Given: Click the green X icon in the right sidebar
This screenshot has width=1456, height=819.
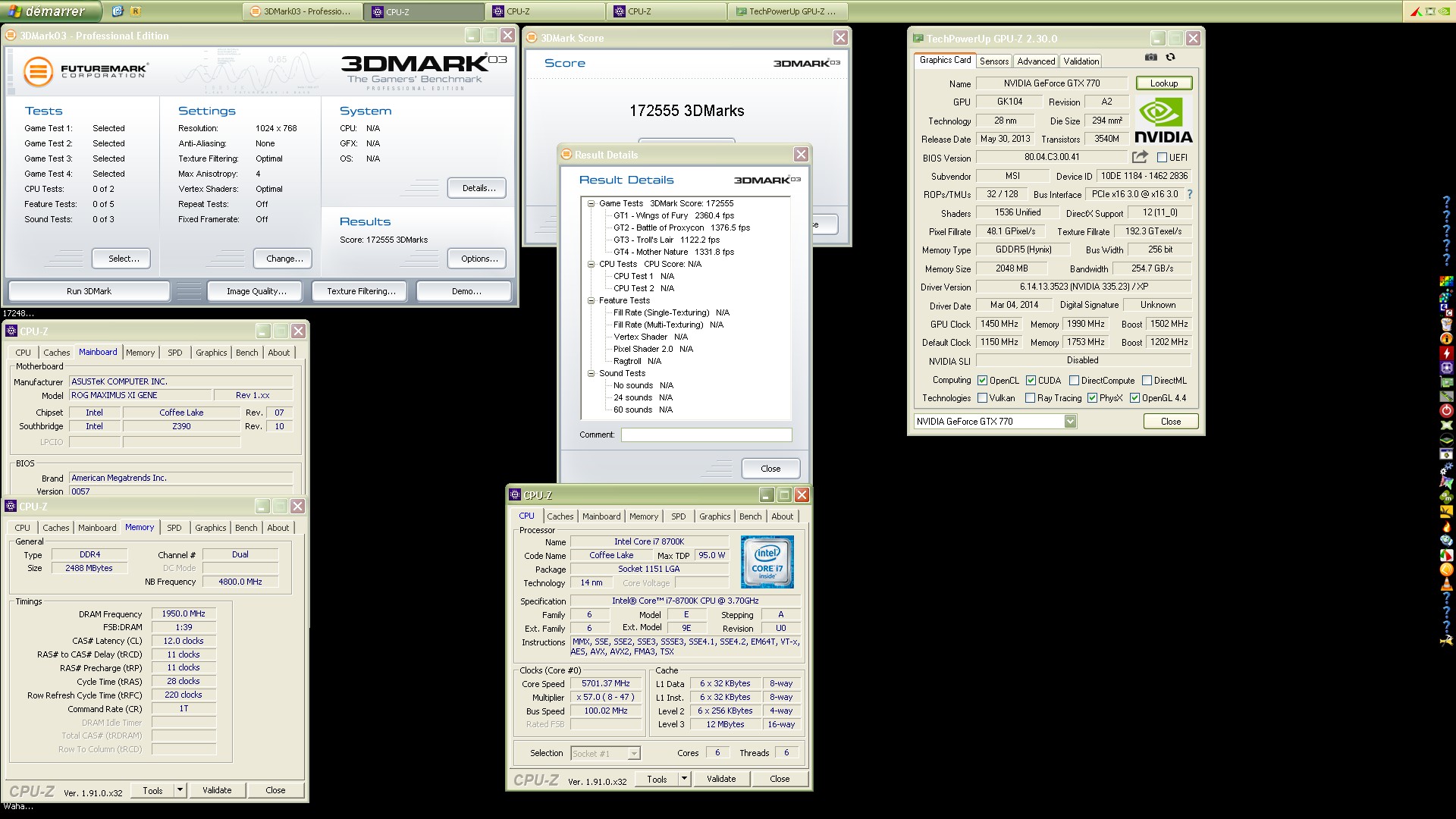Looking at the screenshot, I should tap(1446, 425).
